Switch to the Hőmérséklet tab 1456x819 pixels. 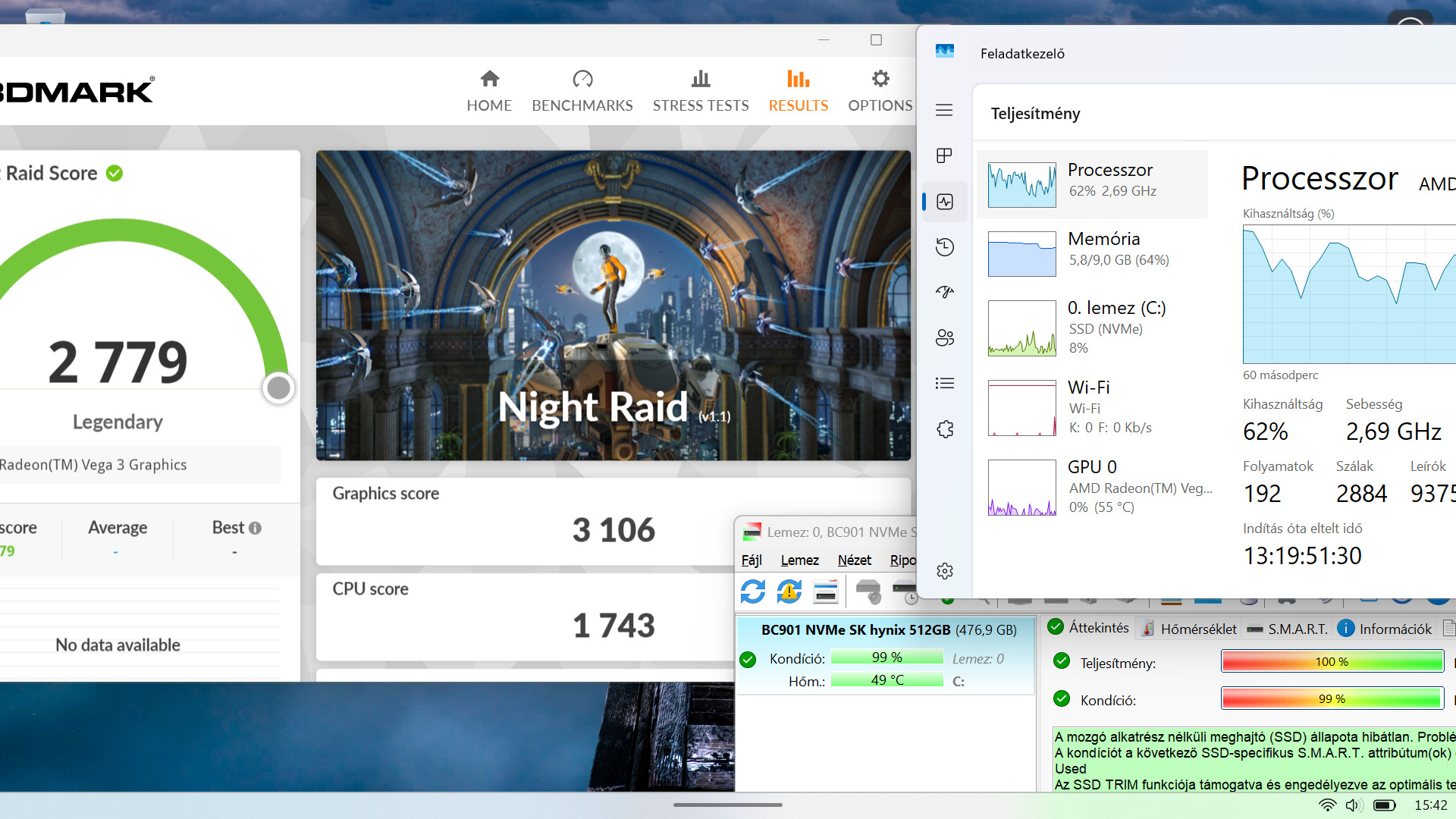click(1189, 629)
